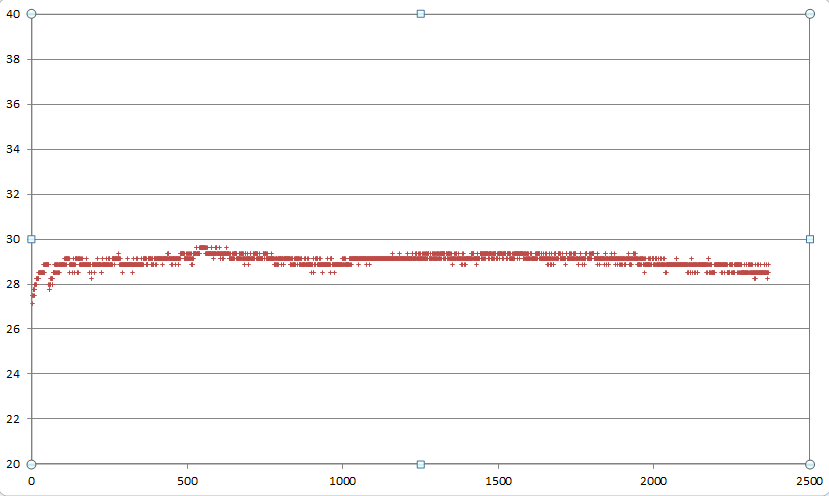Viewport: 829px width, 496px height.
Task: Click the y-axis label 32
Action: (x=13, y=194)
